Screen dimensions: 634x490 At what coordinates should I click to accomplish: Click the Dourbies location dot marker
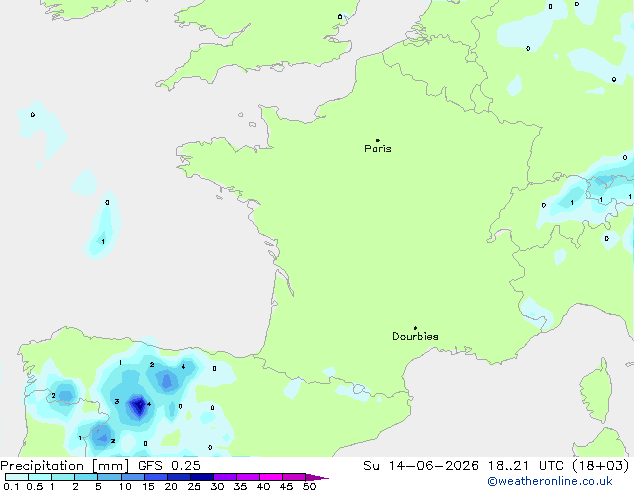coord(415,328)
